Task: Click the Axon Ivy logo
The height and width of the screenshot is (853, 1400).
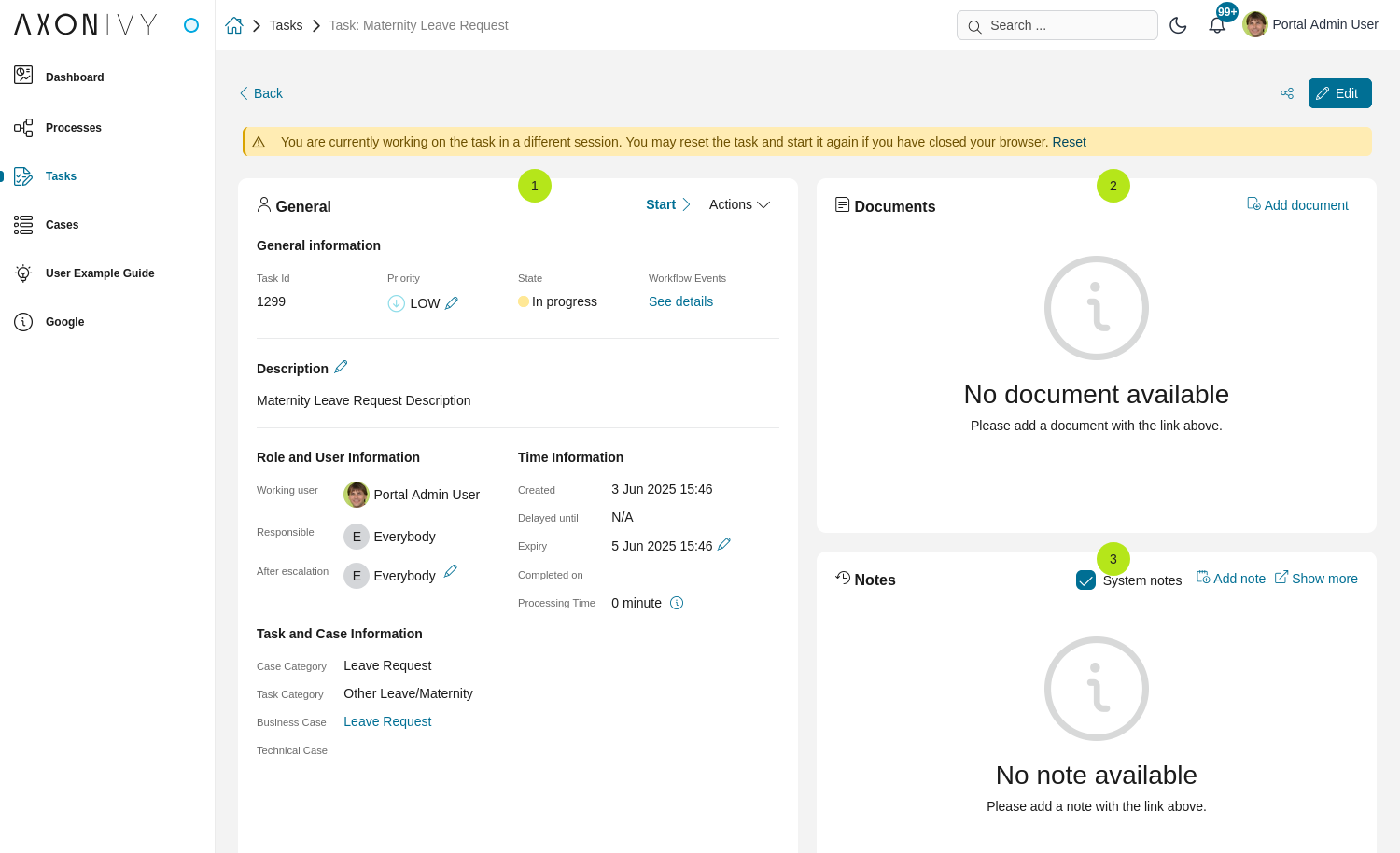Action: pyautogui.click(x=85, y=24)
